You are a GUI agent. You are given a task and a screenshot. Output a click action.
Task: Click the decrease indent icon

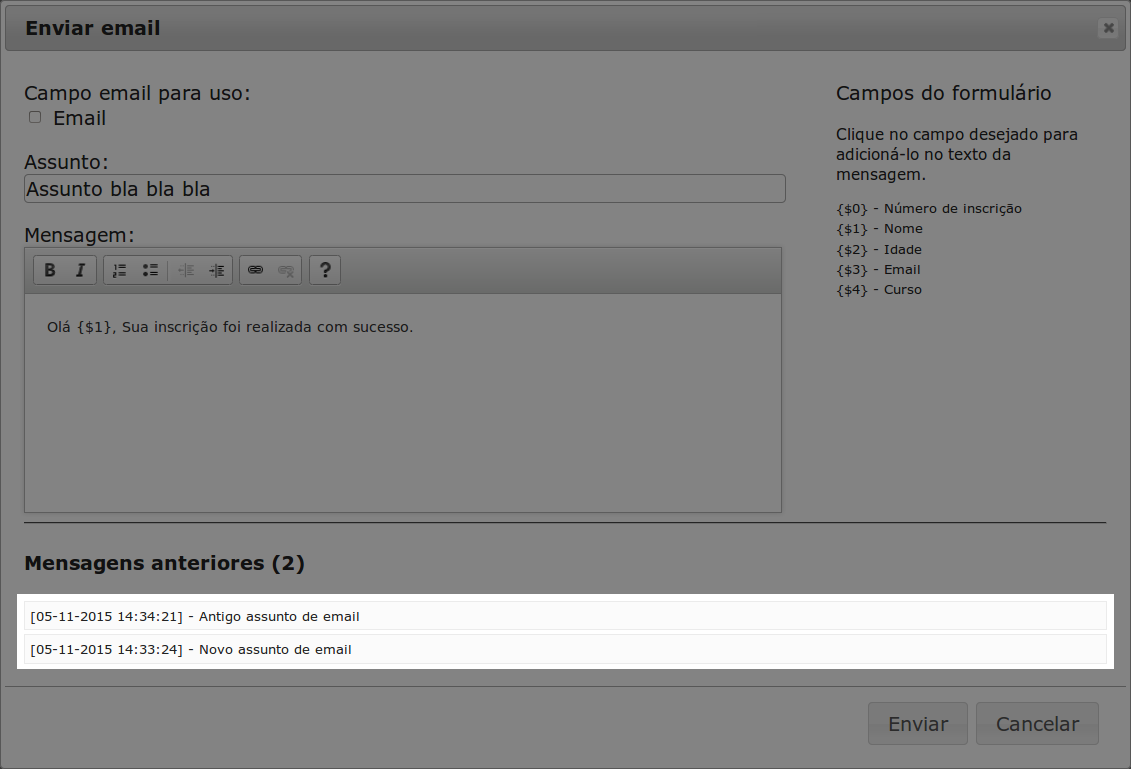[x=186, y=270]
